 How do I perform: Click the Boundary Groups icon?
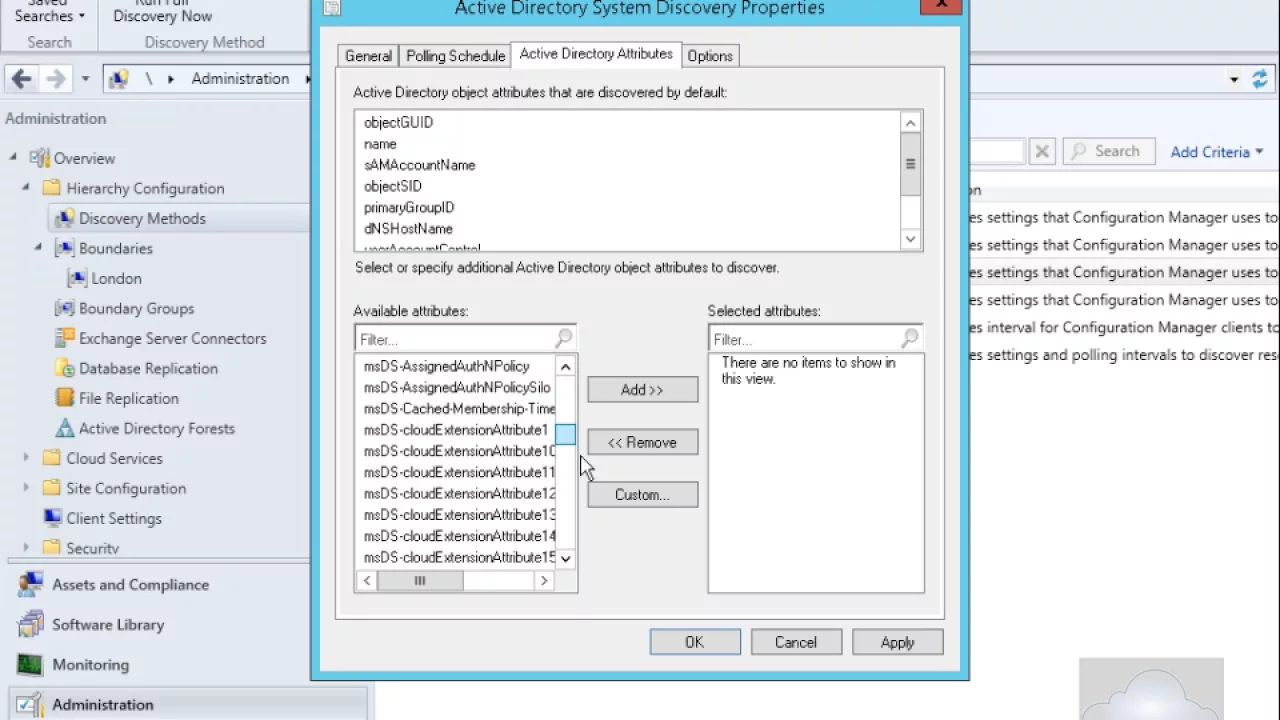click(x=65, y=308)
